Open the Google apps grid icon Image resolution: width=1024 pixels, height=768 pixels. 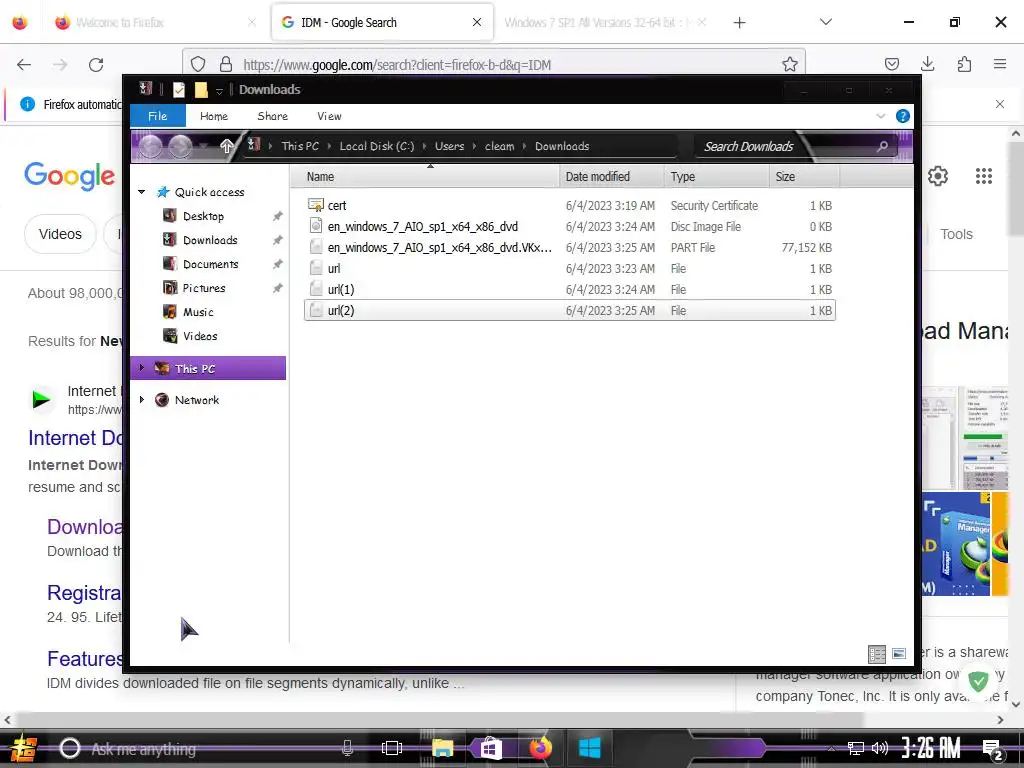click(x=984, y=176)
